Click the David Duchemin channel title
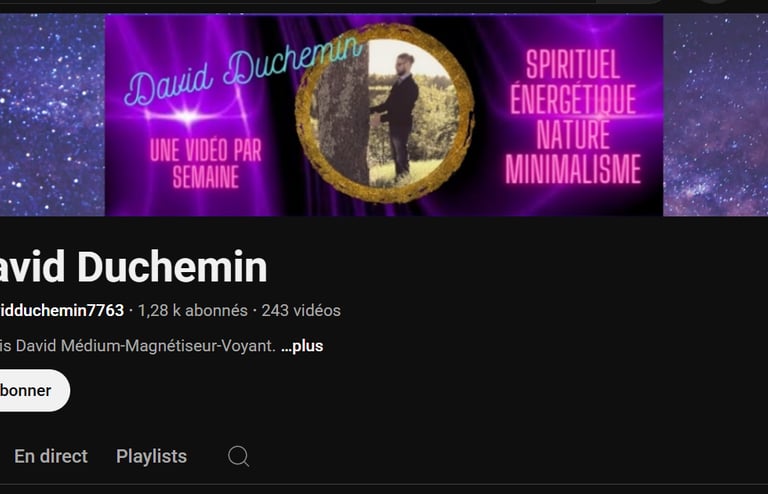 click(x=133, y=267)
